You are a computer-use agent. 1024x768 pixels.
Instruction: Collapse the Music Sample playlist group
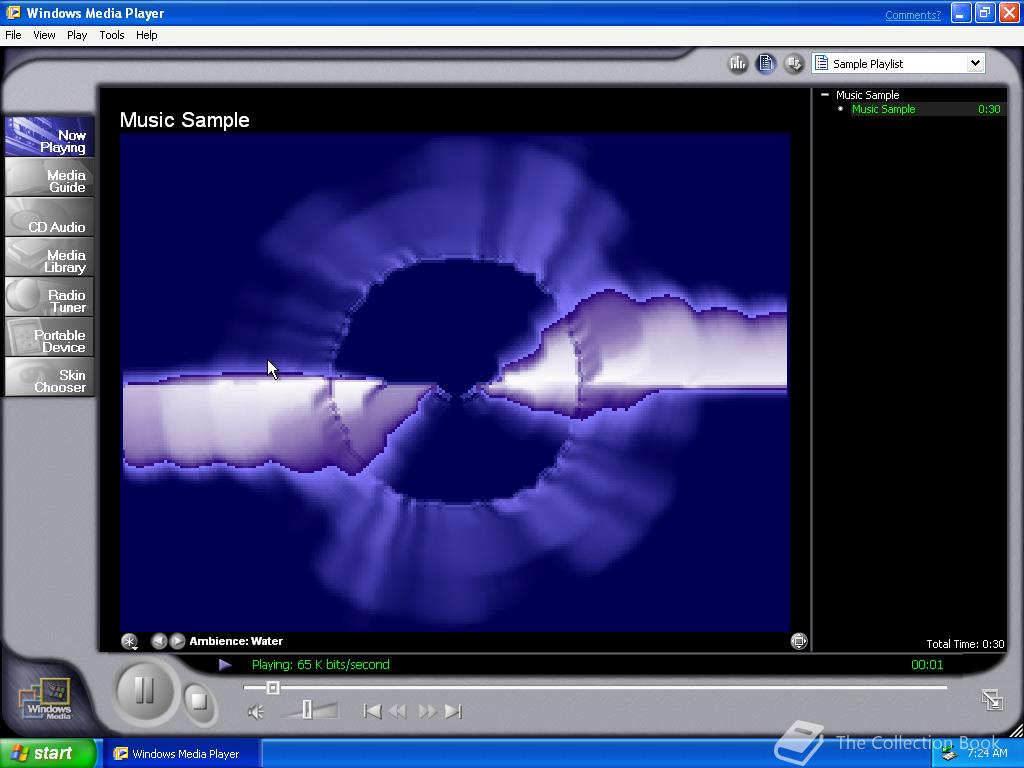825,95
